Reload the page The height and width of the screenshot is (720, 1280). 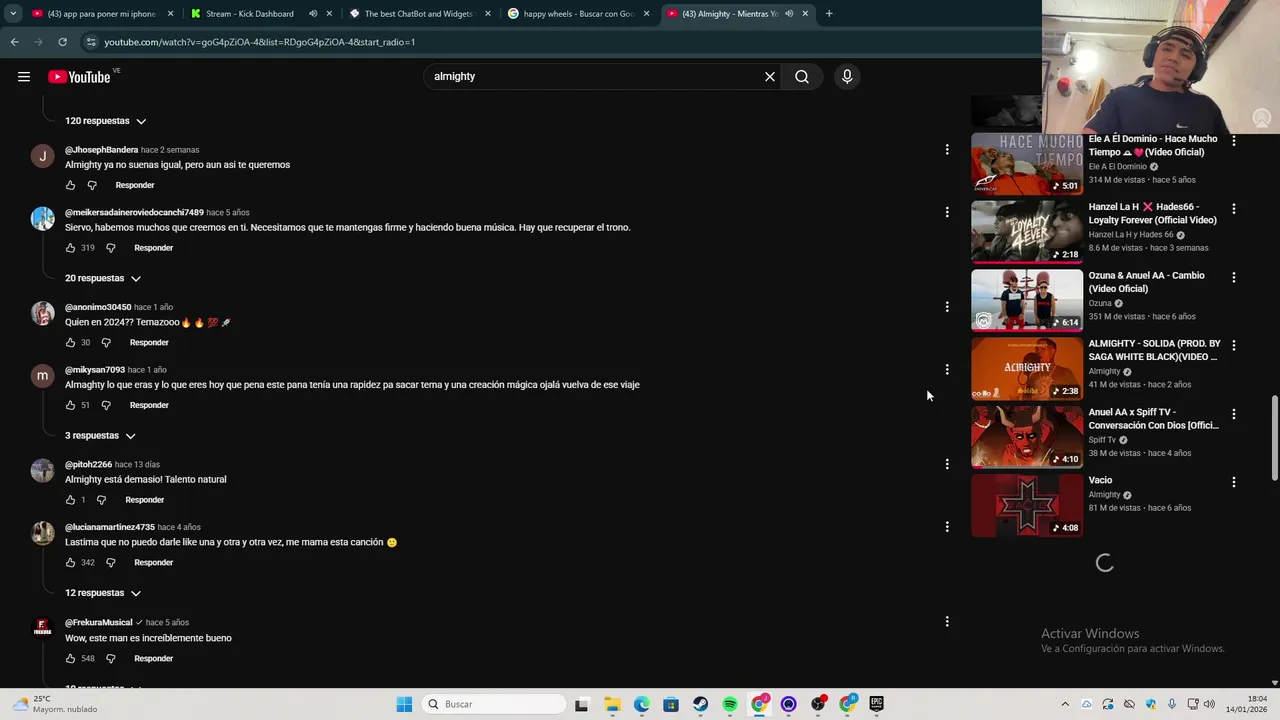pyautogui.click(x=62, y=42)
